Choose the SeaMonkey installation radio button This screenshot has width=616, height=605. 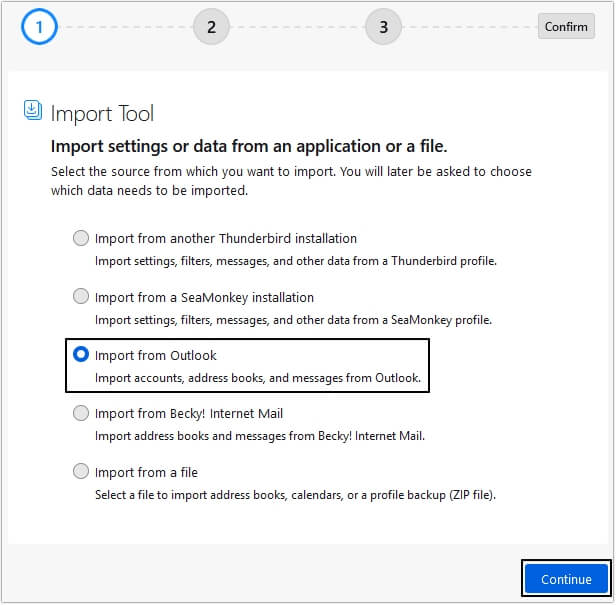coord(80,296)
